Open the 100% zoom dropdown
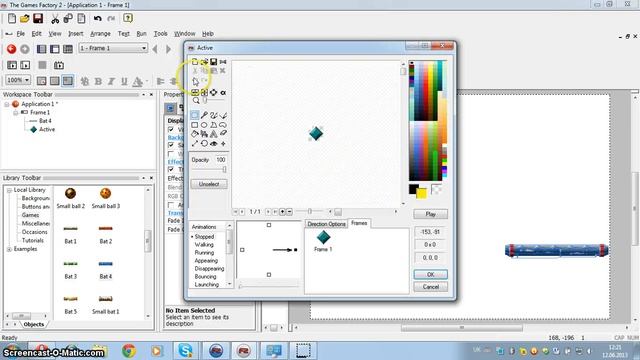Image resolution: width=640 pixels, height=360 pixels. [18, 80]
